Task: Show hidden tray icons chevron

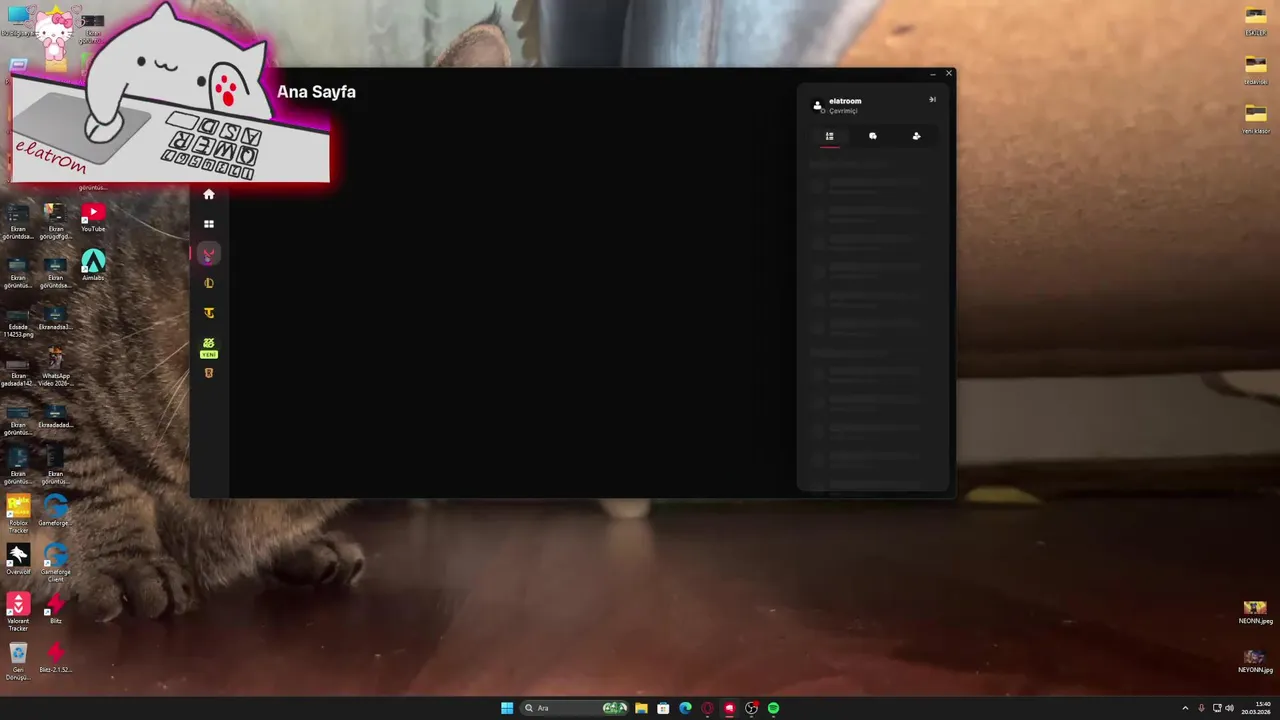Action: pyautogui.click(x=1185, y=708)
